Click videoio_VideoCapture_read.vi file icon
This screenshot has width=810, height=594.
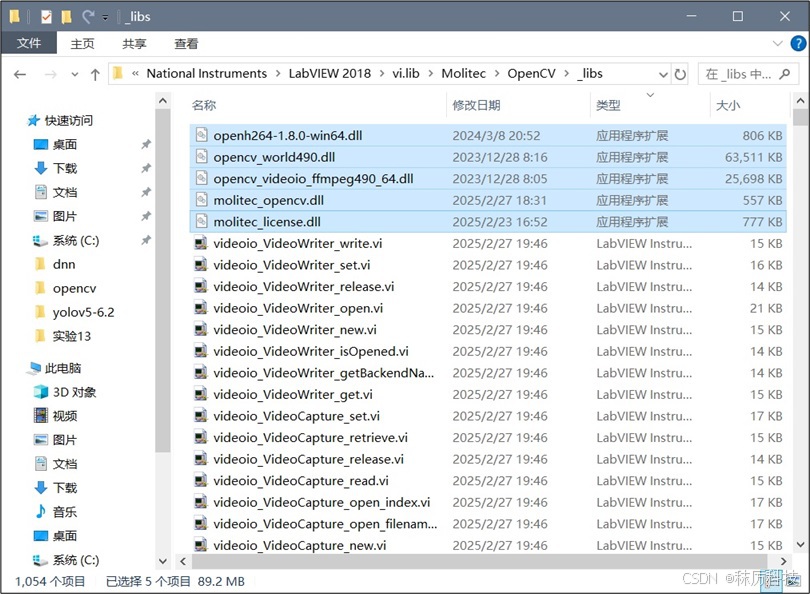point(200,481)
